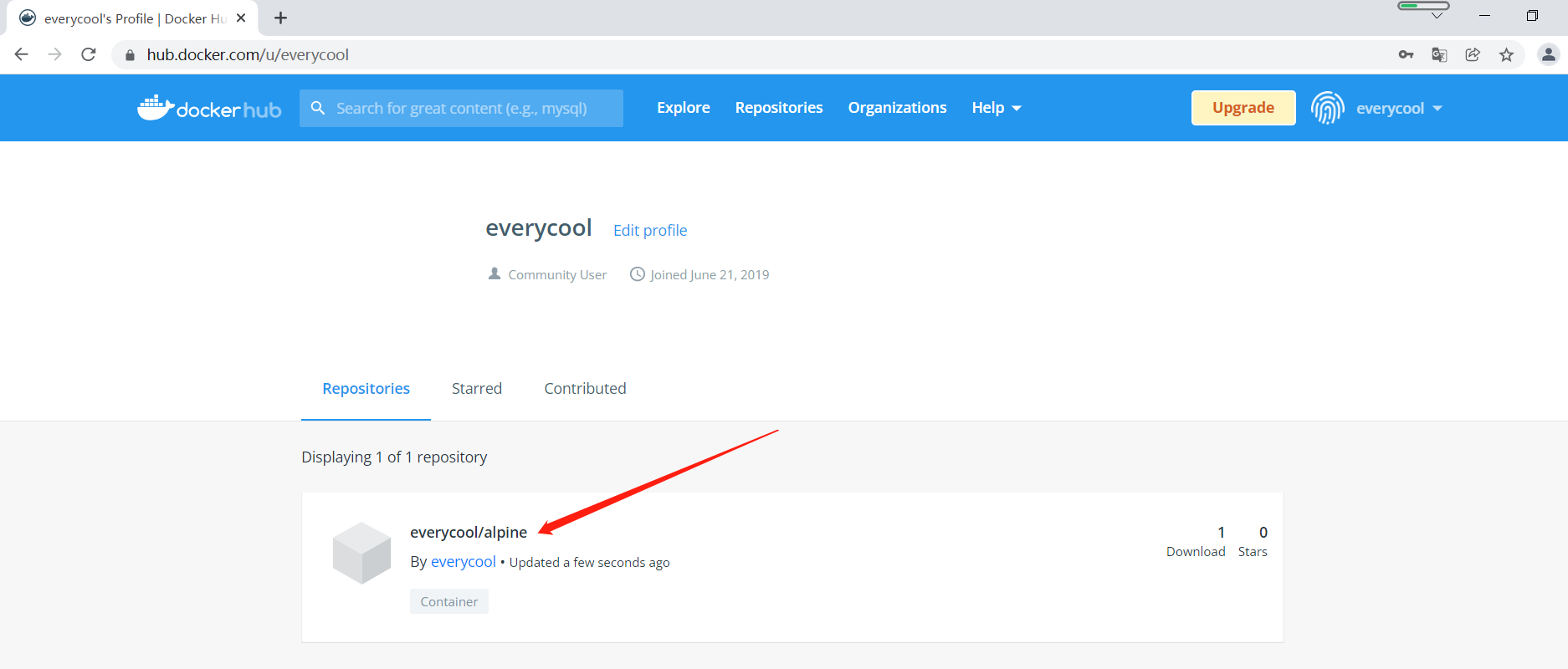Focus the Docker Hub search field
This screenshot has height=669, width=1568.
coord(461,109)
